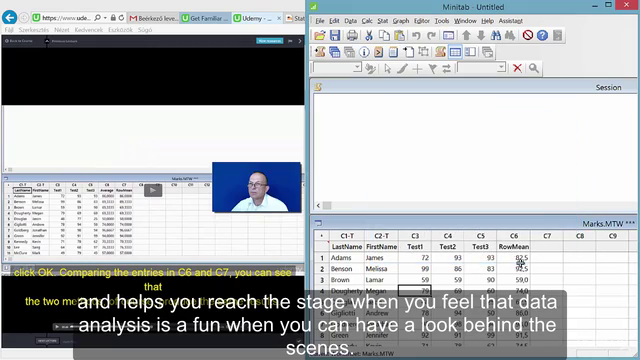The width and height of the screenshot is (640, 360).
Task: Click the Save Project floppy disk icon
Action: click(335, 36)
